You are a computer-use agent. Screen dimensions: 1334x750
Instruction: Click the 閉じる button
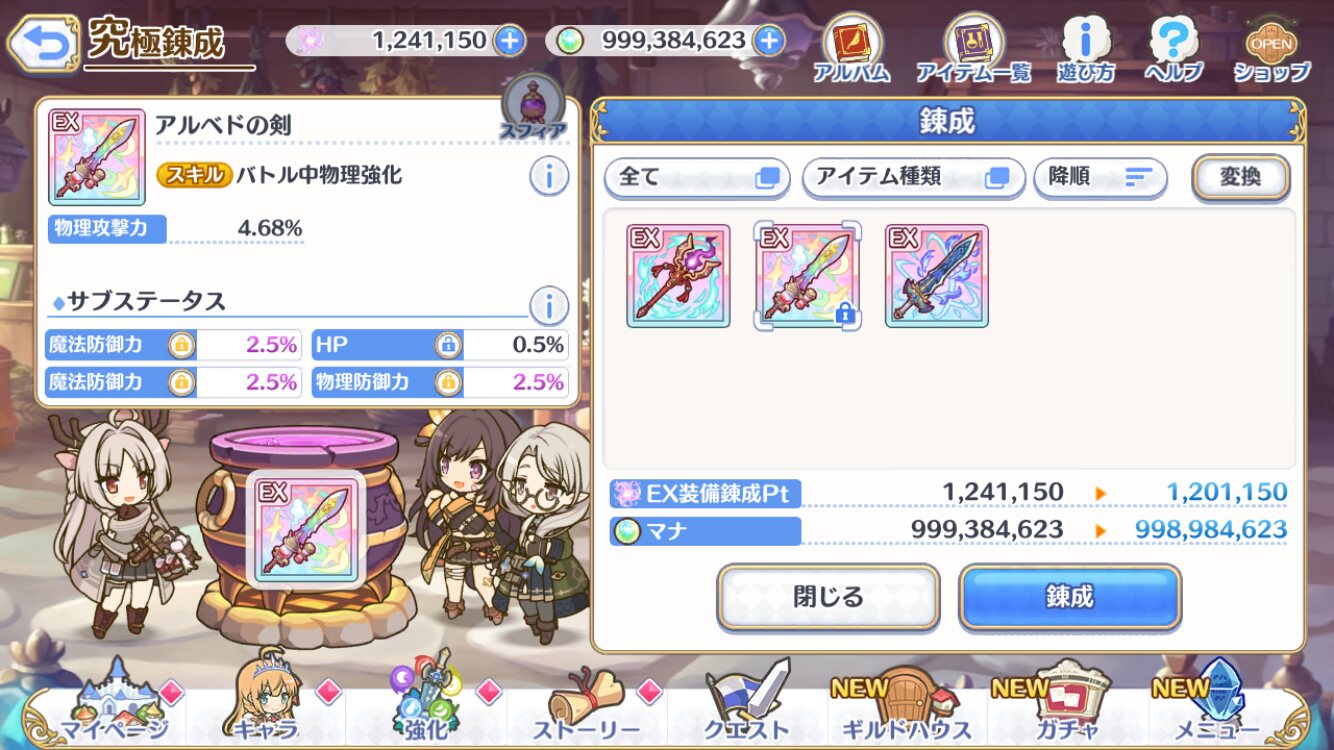pos(828,597)
